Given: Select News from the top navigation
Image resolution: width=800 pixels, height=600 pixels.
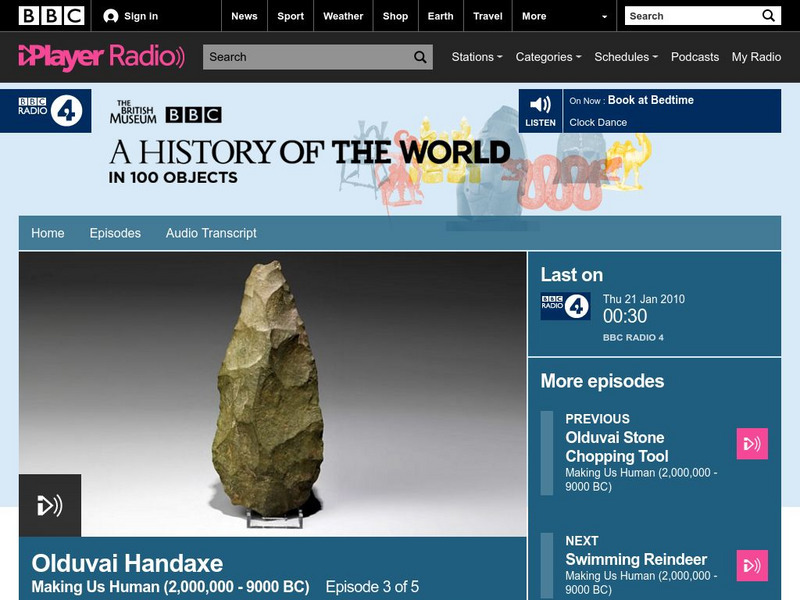Looking at the screenshot, I should [244, 16].
